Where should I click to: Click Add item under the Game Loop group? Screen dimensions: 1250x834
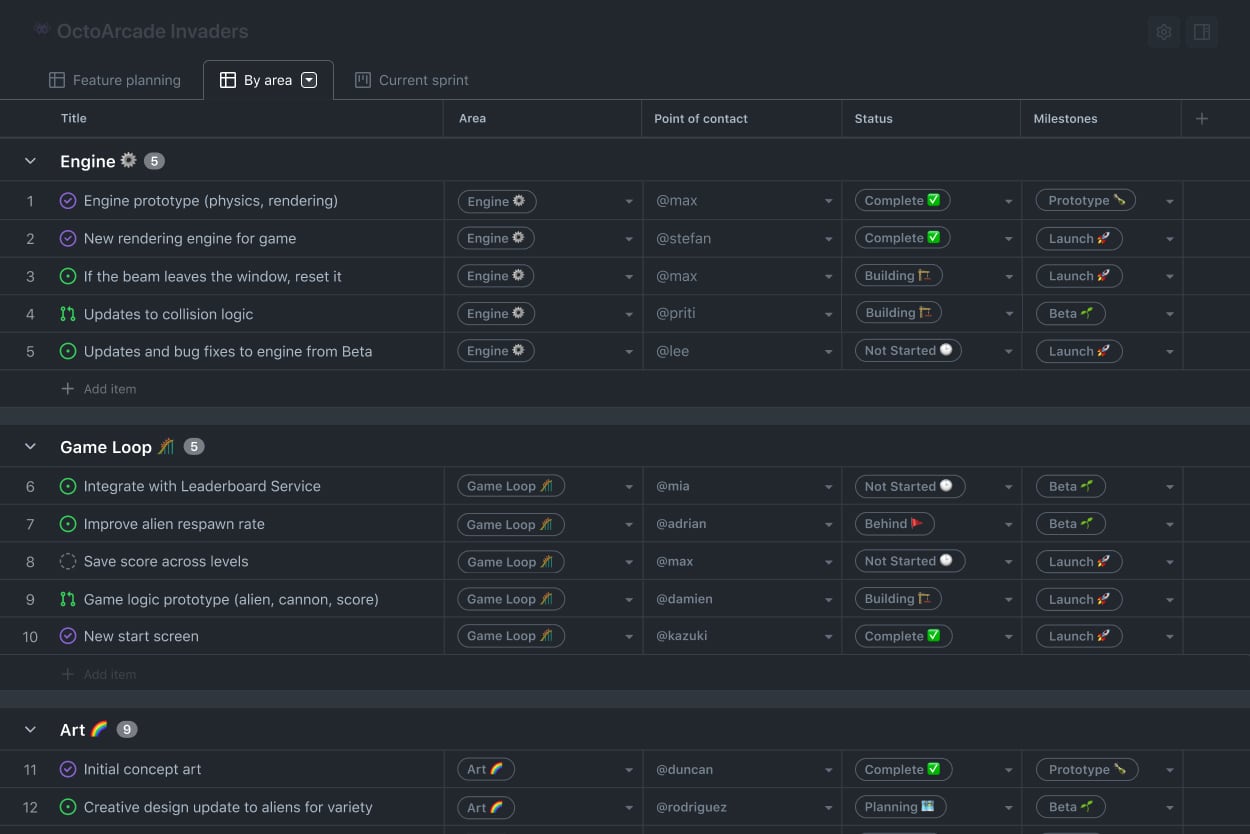click(99, 674)
